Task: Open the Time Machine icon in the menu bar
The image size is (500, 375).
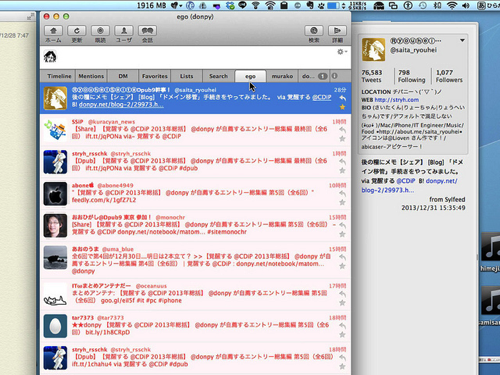Action: point(423,5)
